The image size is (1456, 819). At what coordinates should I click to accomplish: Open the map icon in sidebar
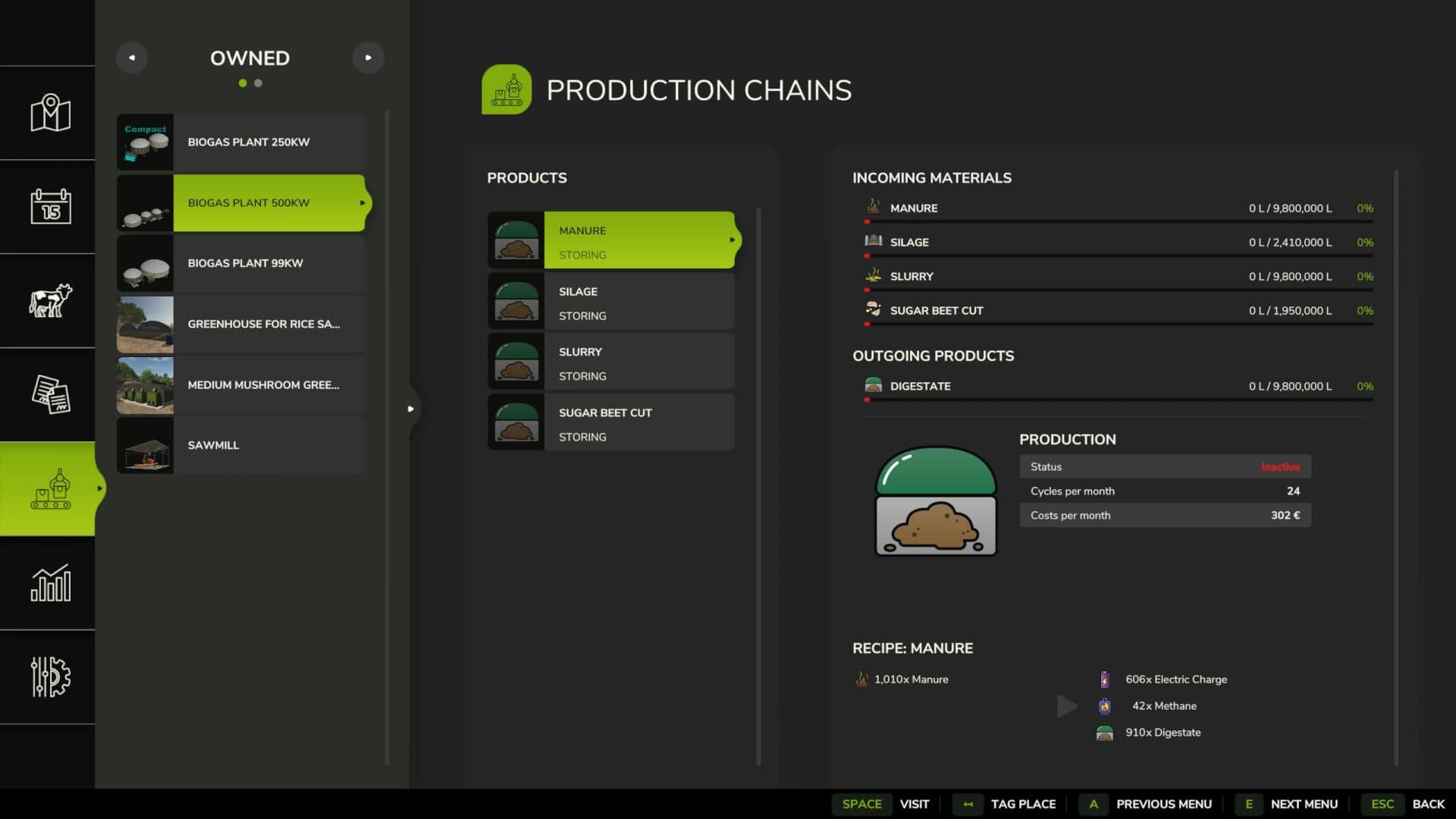[x=50, y=113]
